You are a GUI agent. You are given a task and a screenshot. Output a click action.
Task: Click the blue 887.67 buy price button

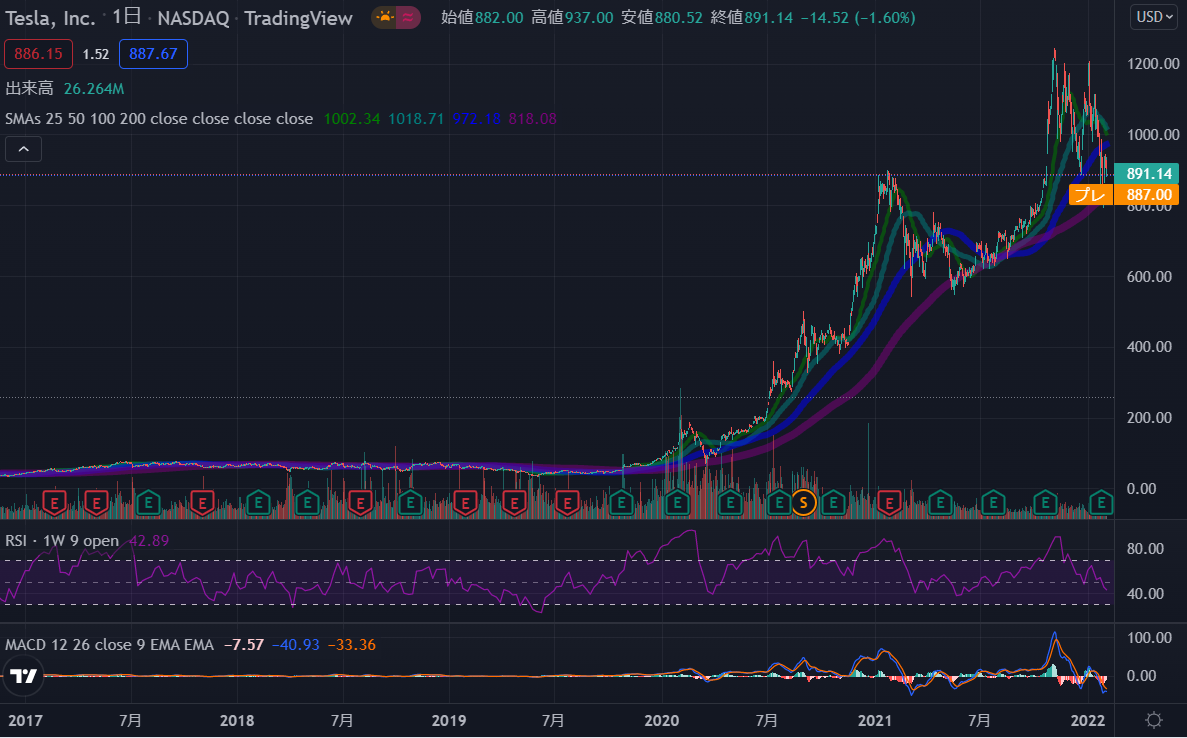click(x=153, y=54)
